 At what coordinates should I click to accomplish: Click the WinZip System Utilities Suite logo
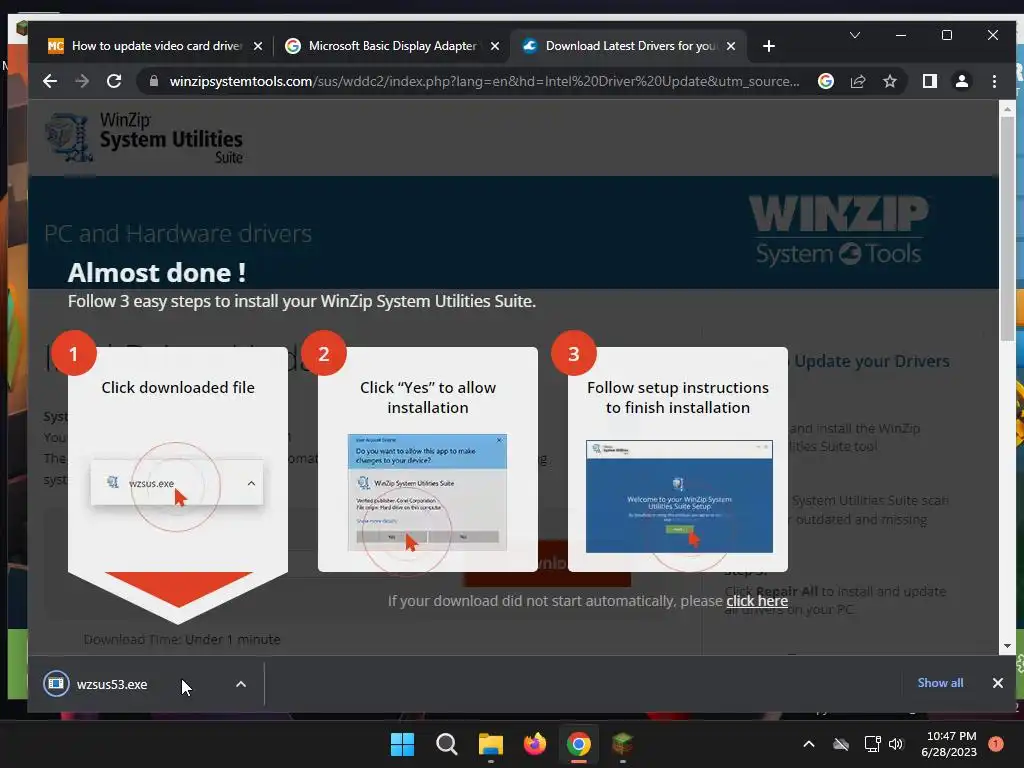coord(144,138)
